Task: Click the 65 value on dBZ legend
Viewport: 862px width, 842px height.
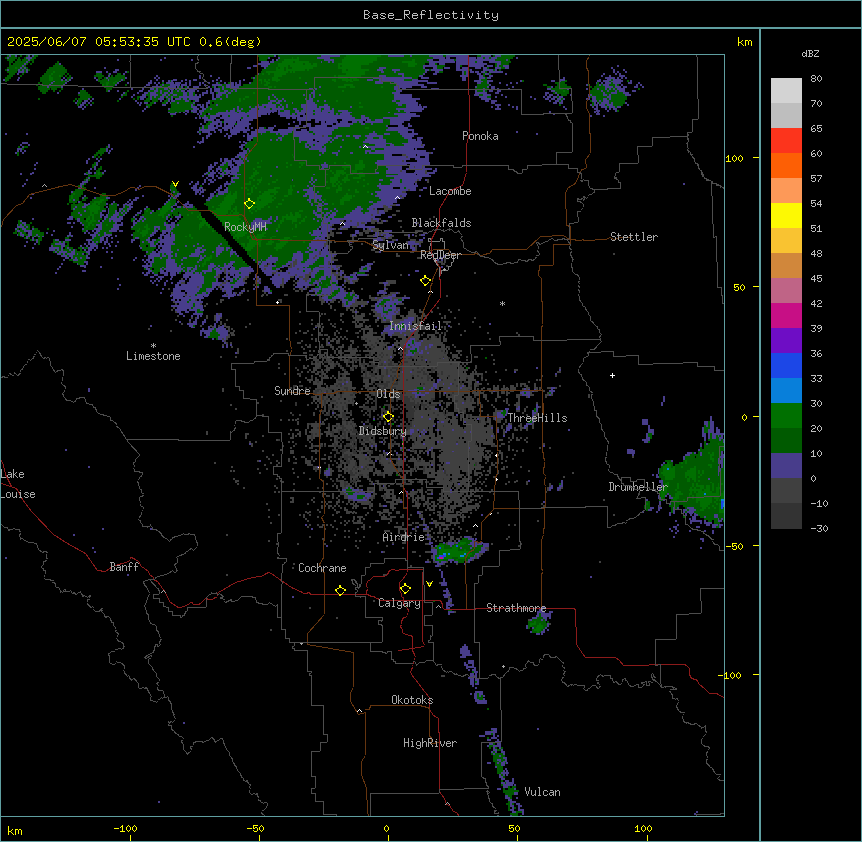Action: [816, 128]
